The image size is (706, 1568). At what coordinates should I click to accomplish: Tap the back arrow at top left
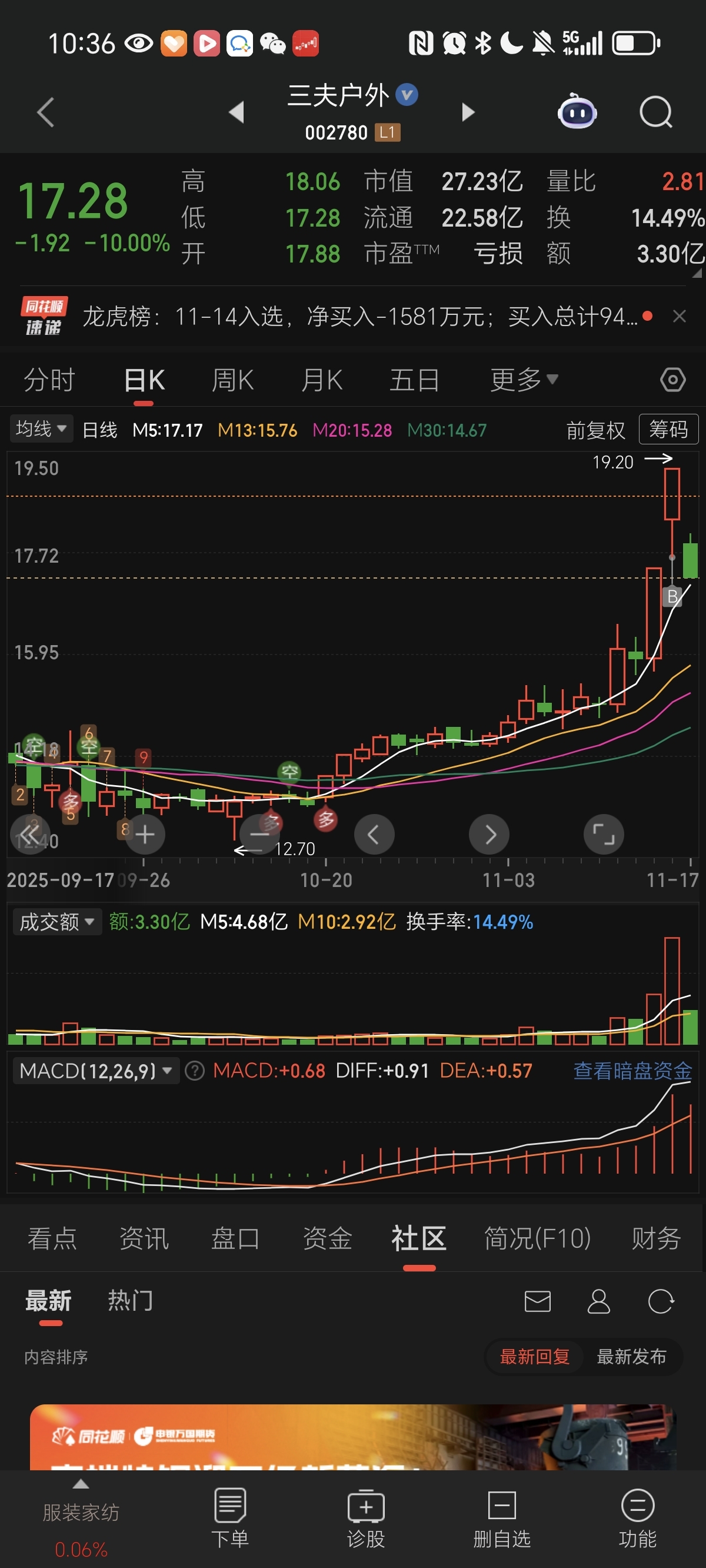(x=46, y=112)
